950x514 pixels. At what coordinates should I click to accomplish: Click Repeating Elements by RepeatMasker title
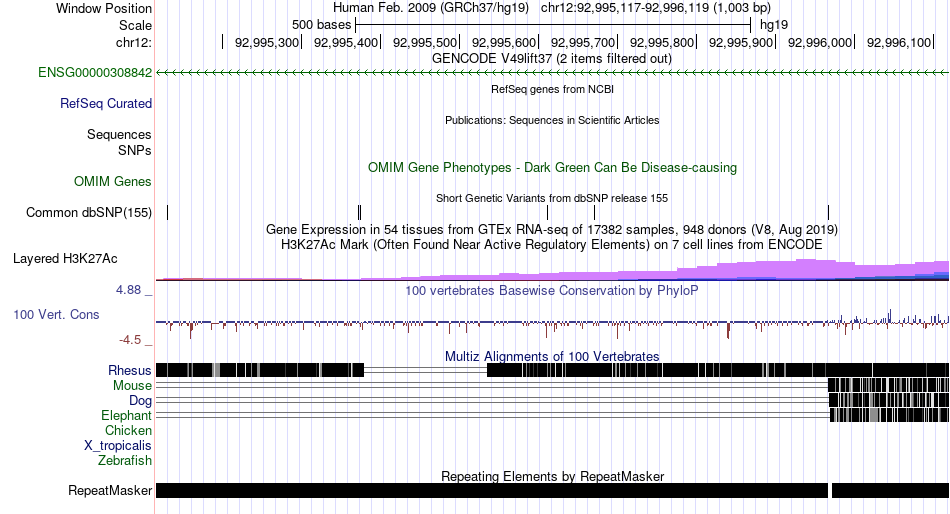tap(552, 476)
